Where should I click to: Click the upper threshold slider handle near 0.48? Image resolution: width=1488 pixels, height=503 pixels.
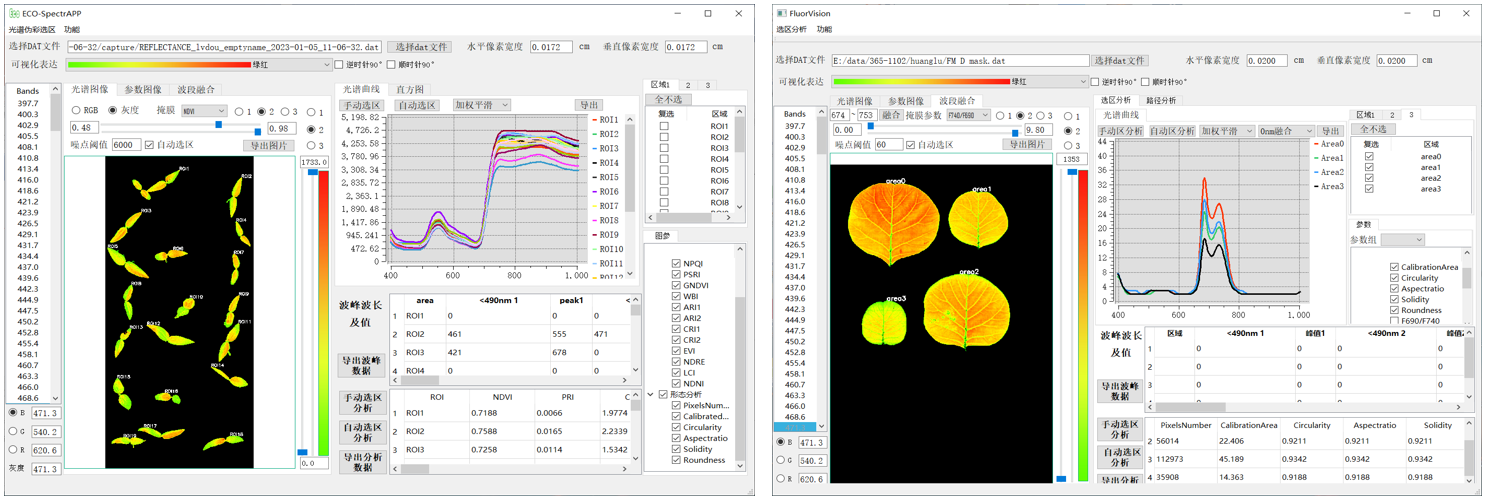[x=219, y=125]
